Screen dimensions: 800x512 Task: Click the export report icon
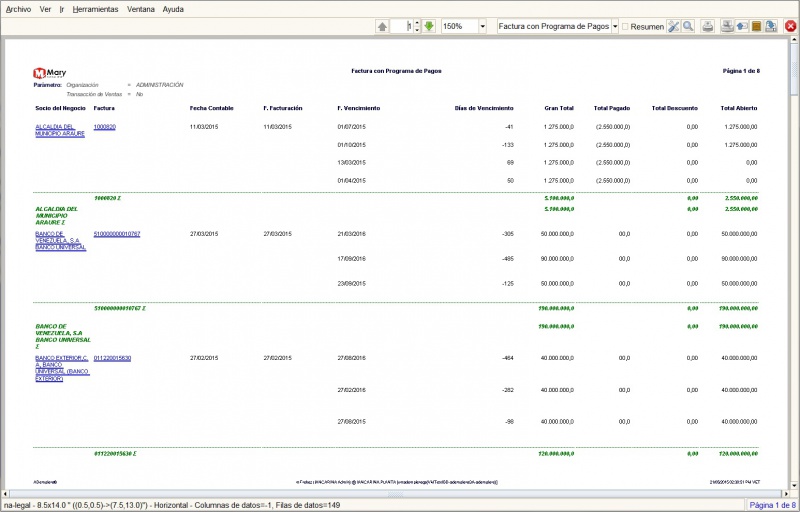point(771,27)
